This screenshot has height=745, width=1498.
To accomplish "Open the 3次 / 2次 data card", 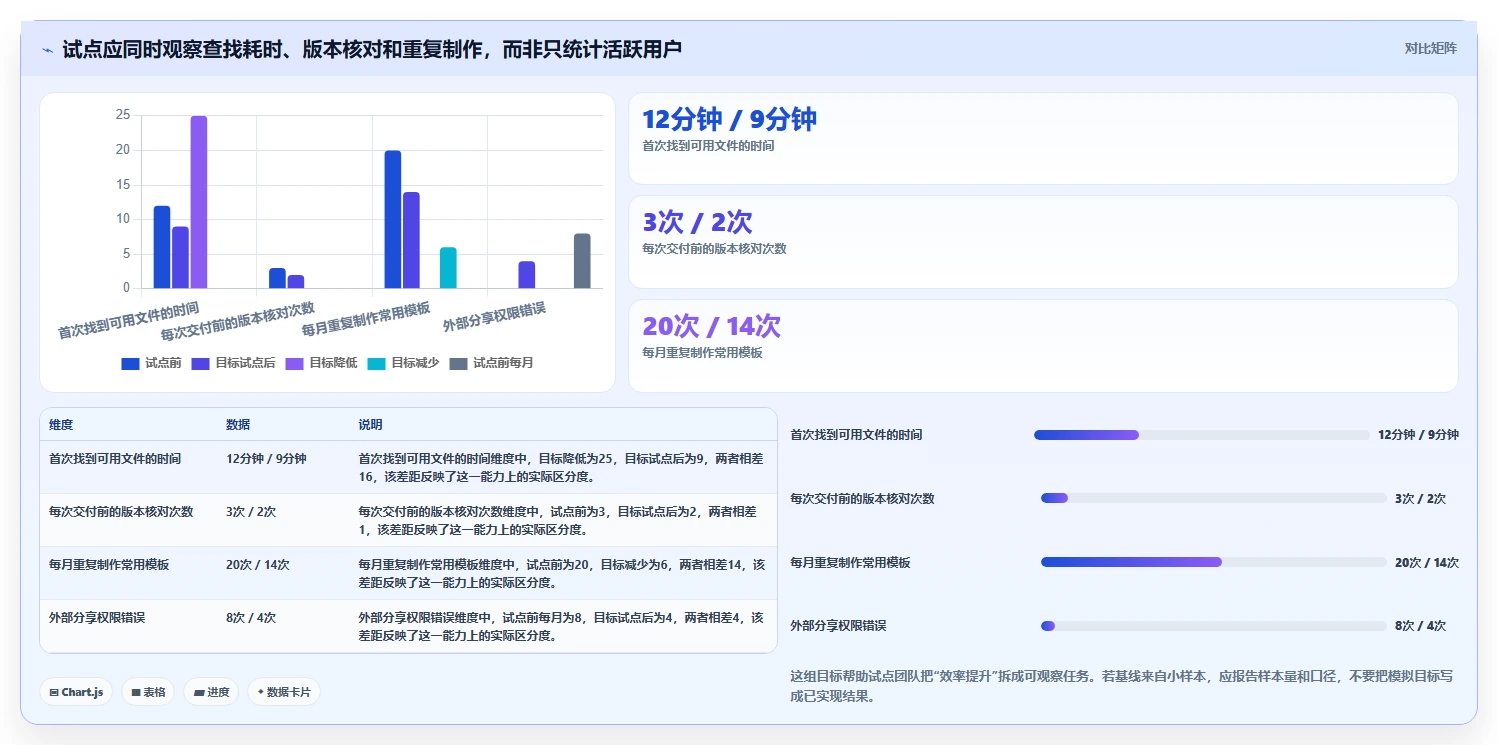I will click(1043, 242).
